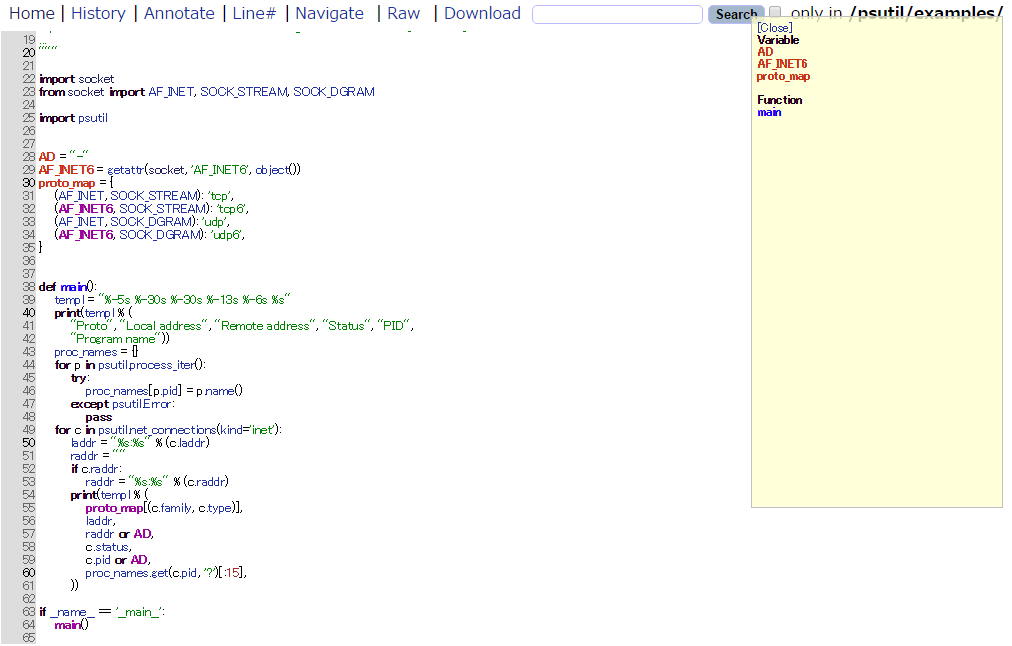Jump to variable AD in navigation popup
This screenshot has width=1012, height=646.
coord(765,52)
